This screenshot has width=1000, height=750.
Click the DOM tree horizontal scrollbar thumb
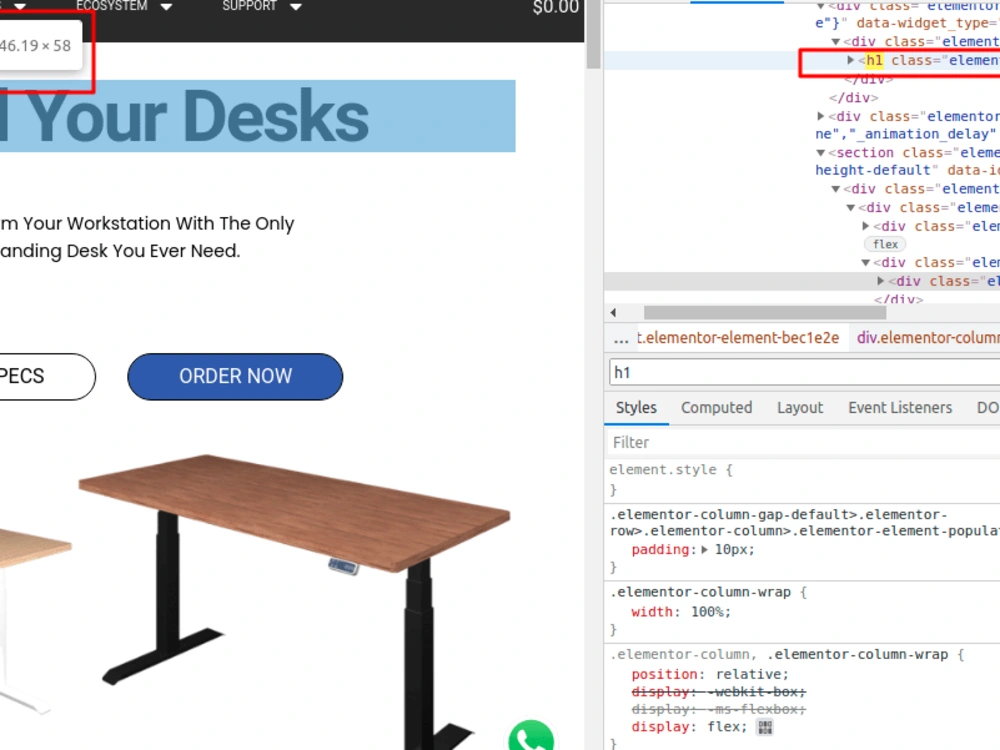click(x=765, y=312)
